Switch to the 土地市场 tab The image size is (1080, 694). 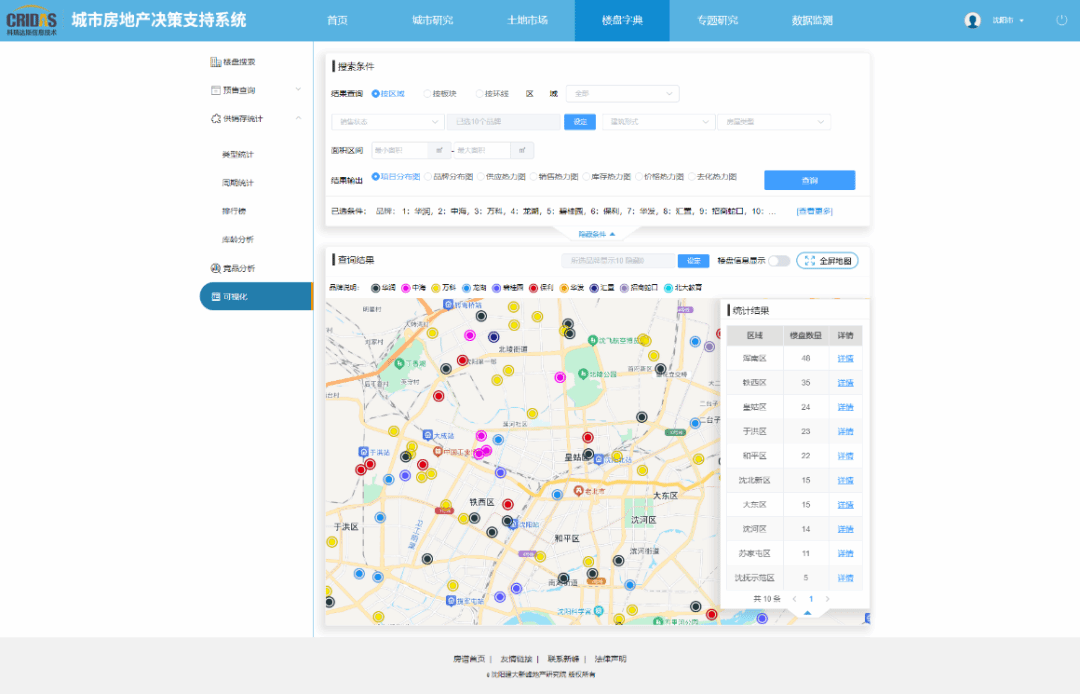[x=527, y=20]
